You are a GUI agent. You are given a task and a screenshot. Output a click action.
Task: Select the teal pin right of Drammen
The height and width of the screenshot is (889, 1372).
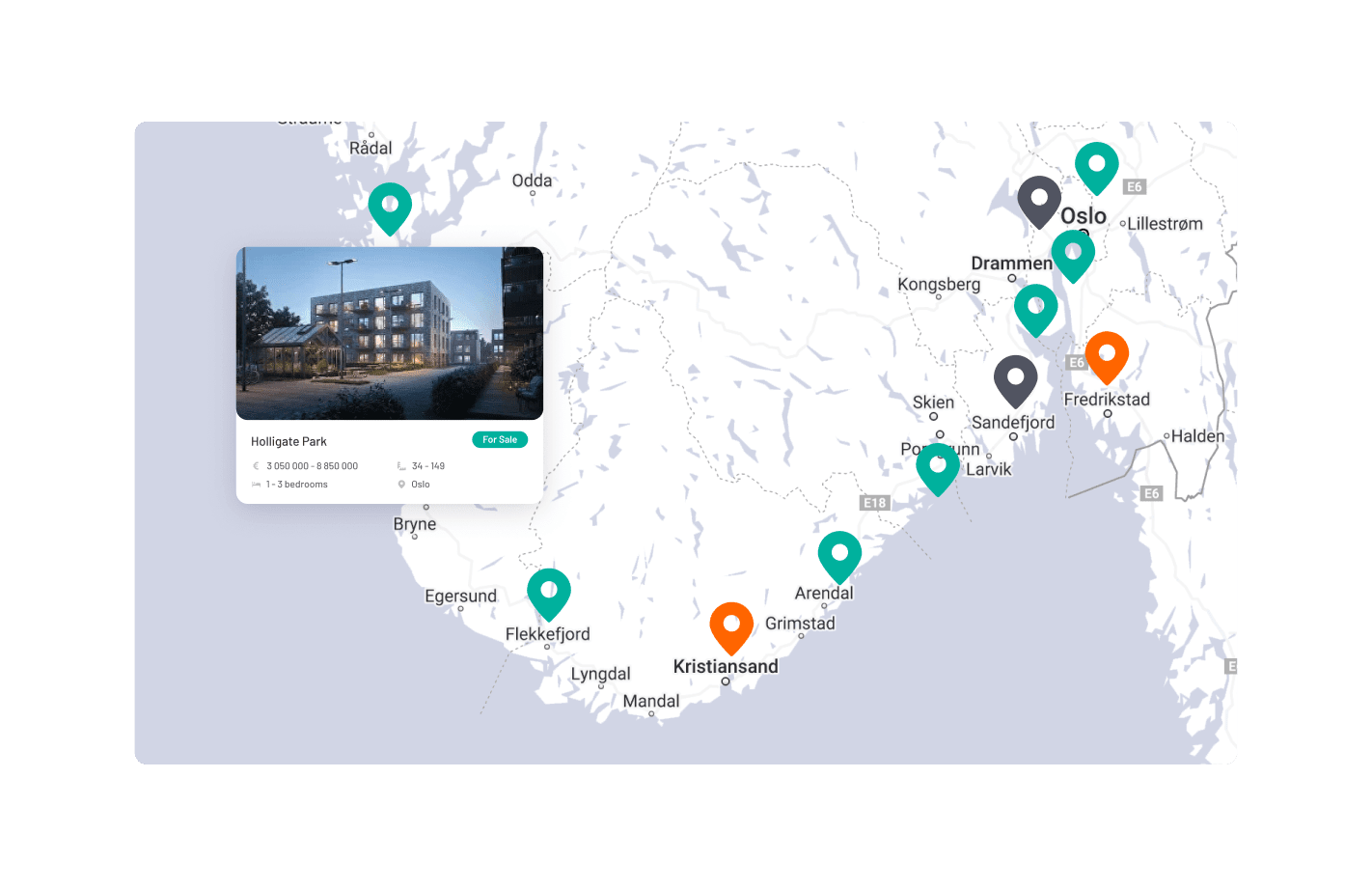click(x=1073, y=254)
